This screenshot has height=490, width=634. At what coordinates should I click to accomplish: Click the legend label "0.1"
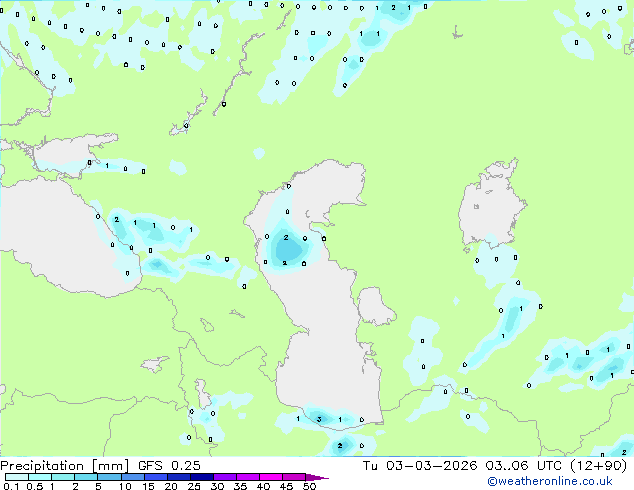click(11, 486)
